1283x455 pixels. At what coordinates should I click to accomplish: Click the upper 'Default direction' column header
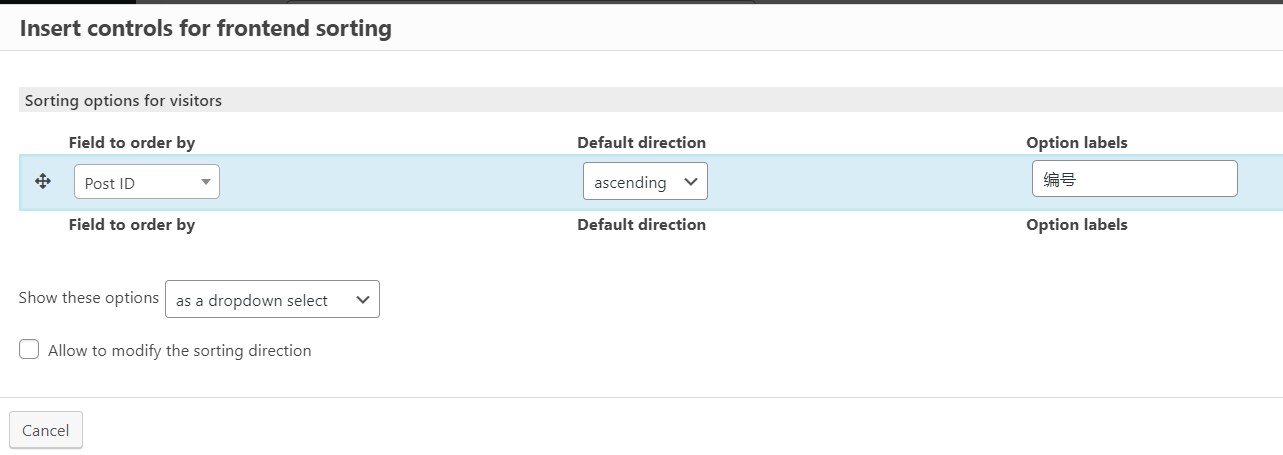(642, 142)
